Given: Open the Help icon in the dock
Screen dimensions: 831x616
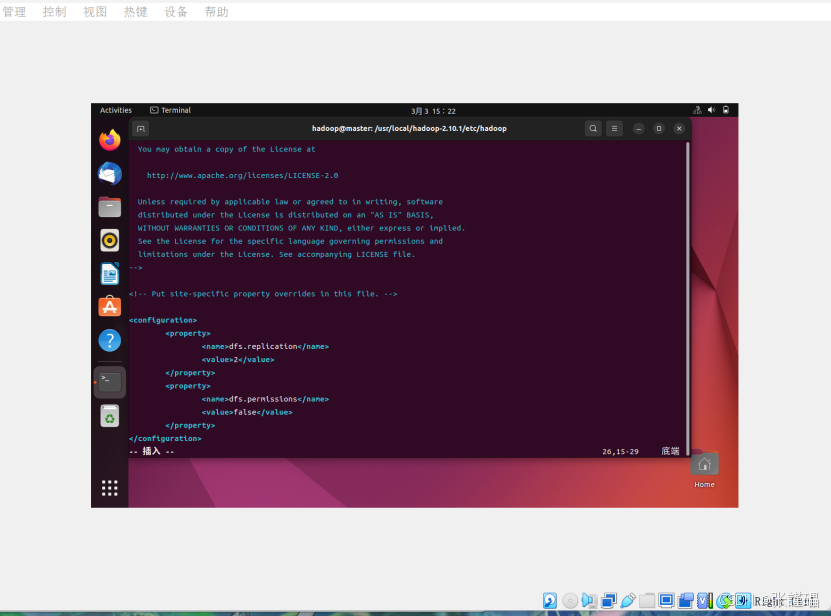Looking at the screenshot, I should point(110,340).
